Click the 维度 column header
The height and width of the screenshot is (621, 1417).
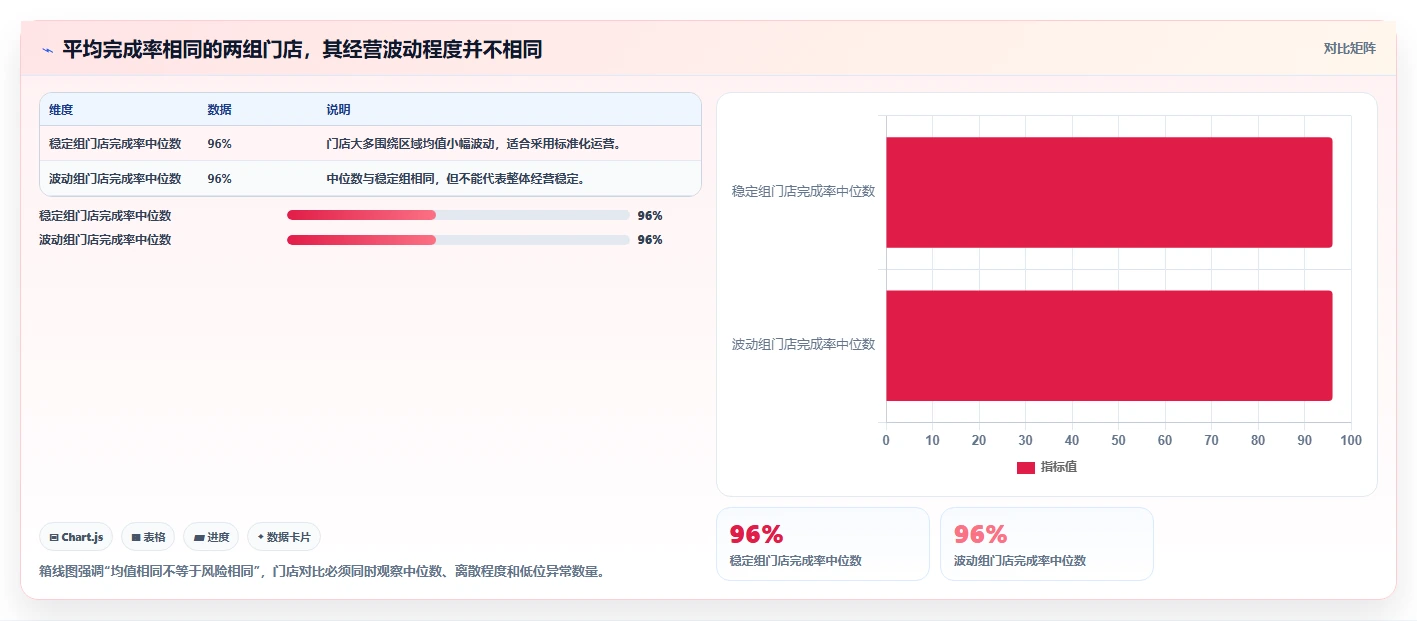point(61,110)
